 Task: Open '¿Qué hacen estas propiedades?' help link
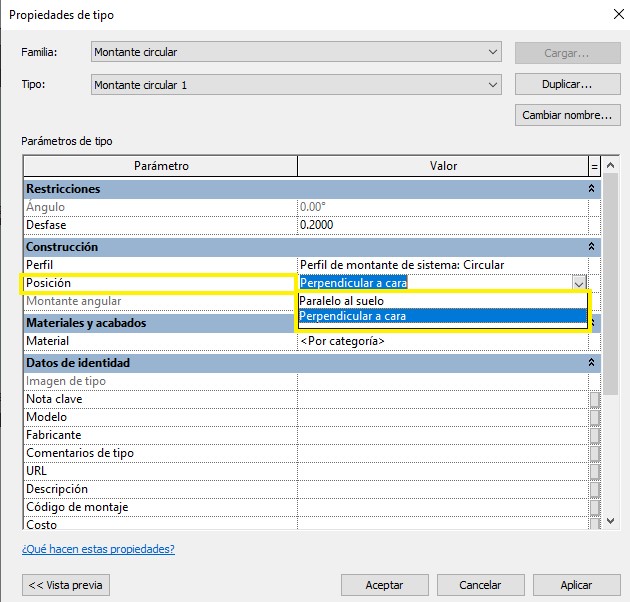coord(98,549)
